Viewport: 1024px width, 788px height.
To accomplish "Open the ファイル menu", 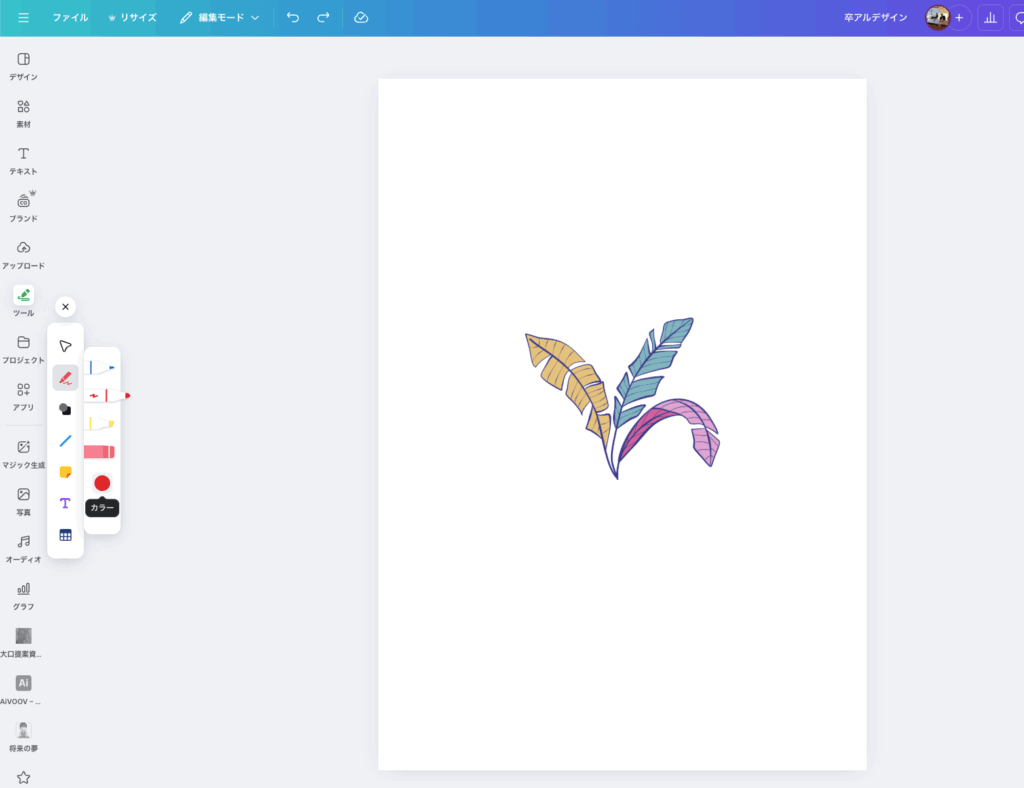I will (70, 18).
